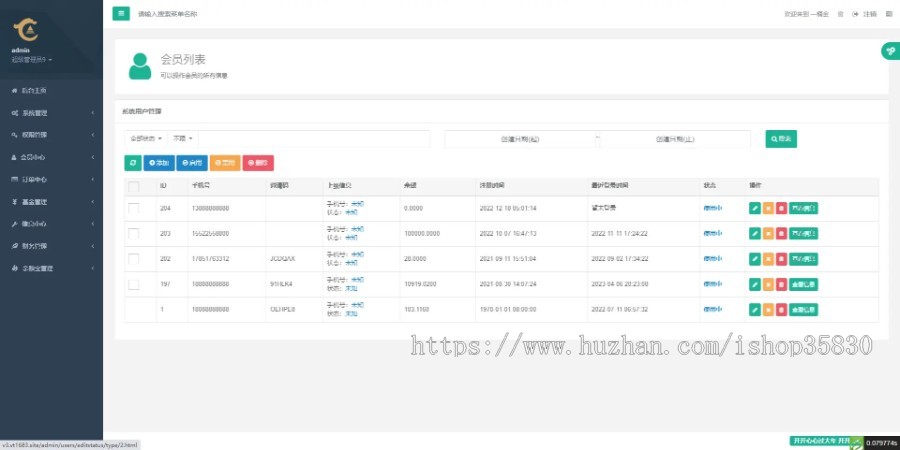
Task: Click the floating teal icon at right edge
Action: click(x=890, y=51)
